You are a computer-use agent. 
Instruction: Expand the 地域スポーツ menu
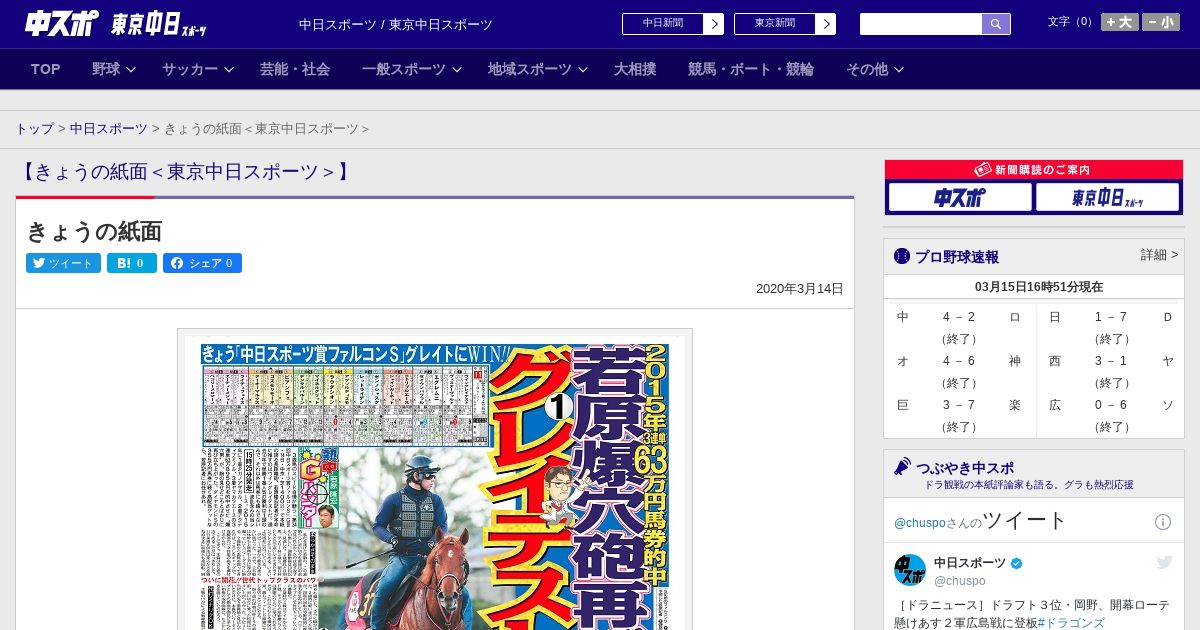pos(538,69)
